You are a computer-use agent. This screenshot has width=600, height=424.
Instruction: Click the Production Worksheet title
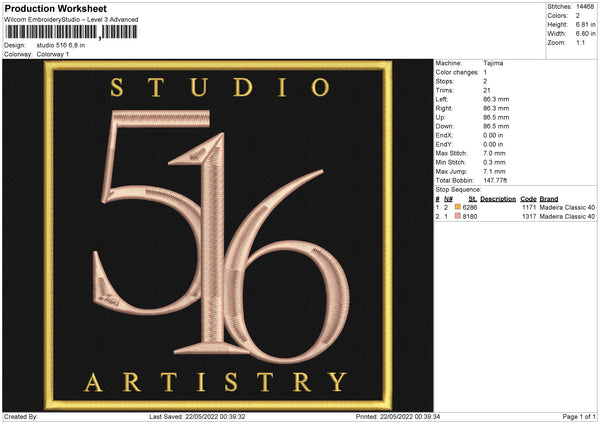pyautogui.click(x=55, y=8)
